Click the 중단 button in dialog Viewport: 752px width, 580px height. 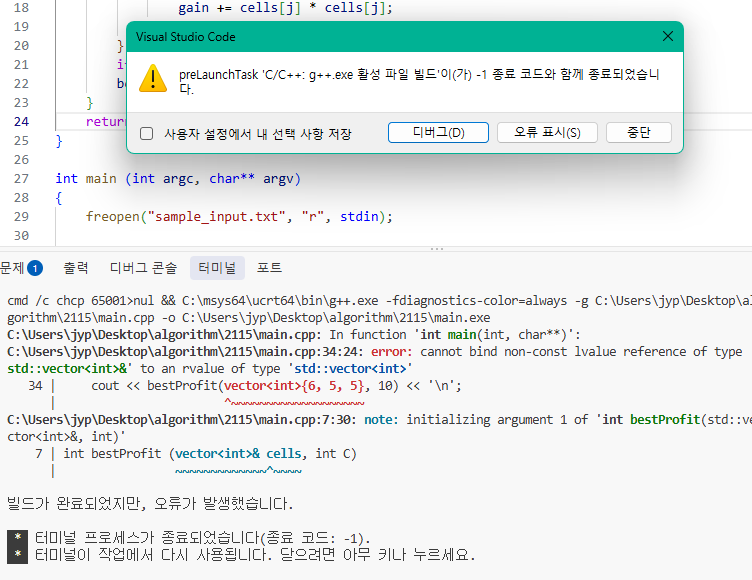click(x=639, y=132)
